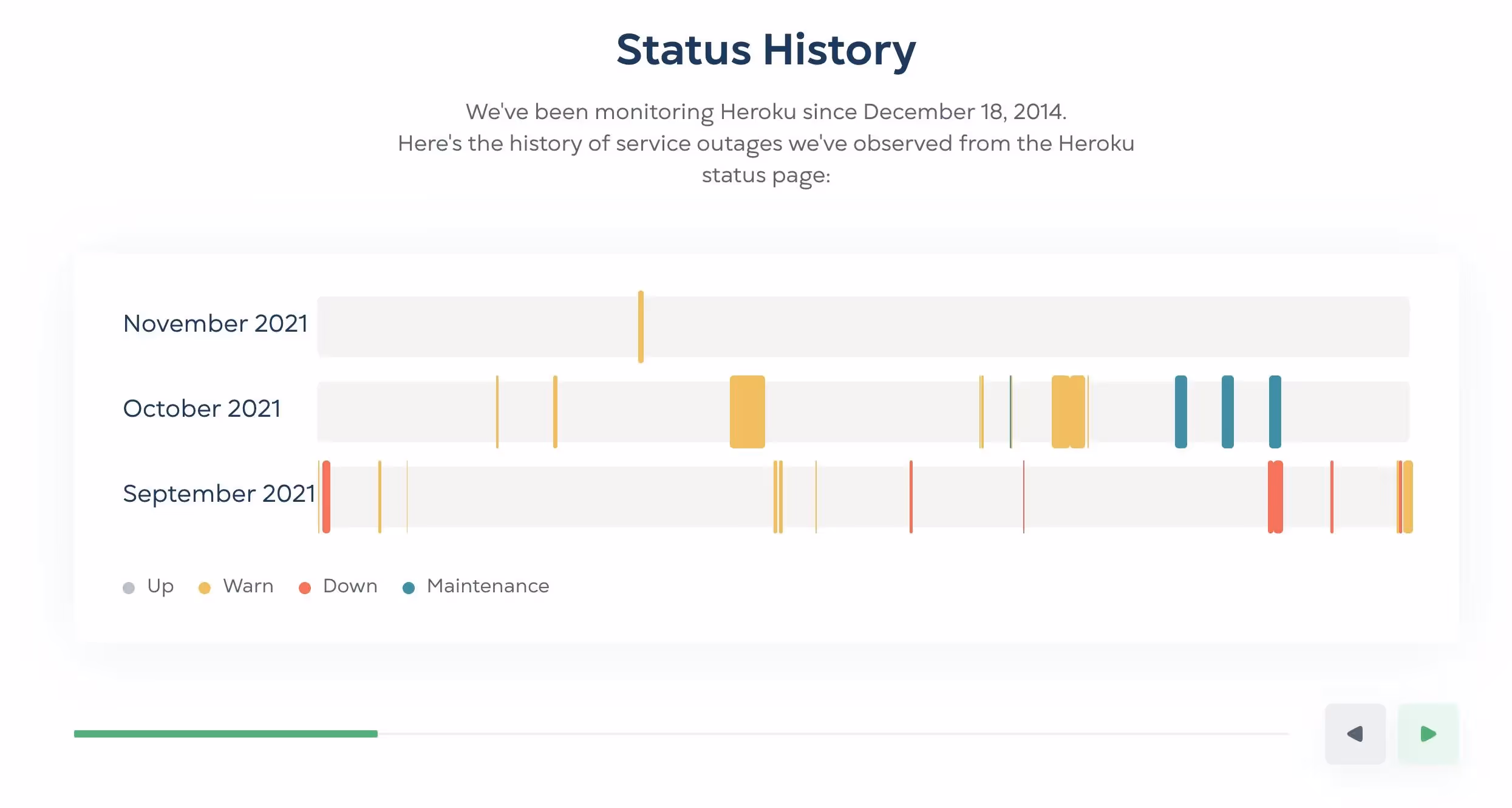Select the teal Maintenance legend dot
This screenshot has width=1512, height=808.
tap(409, 587)
